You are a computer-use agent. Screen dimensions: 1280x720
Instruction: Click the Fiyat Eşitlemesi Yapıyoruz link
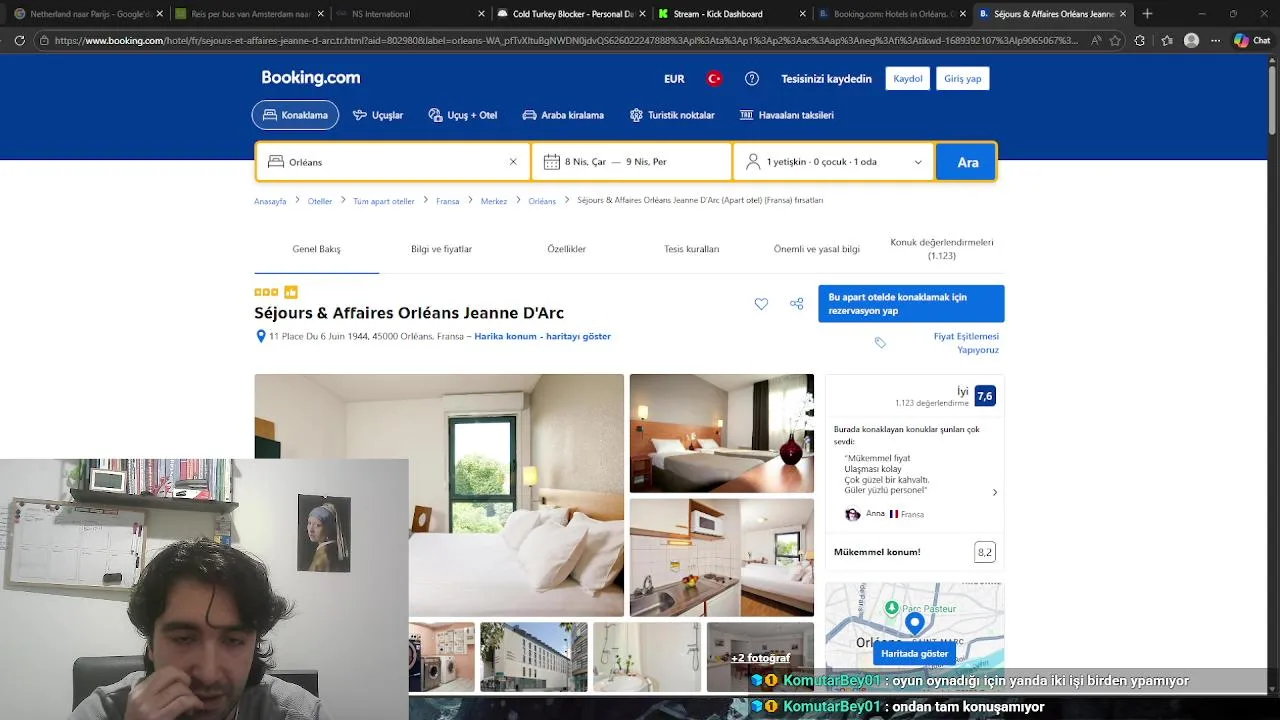(x=965, y=343)
